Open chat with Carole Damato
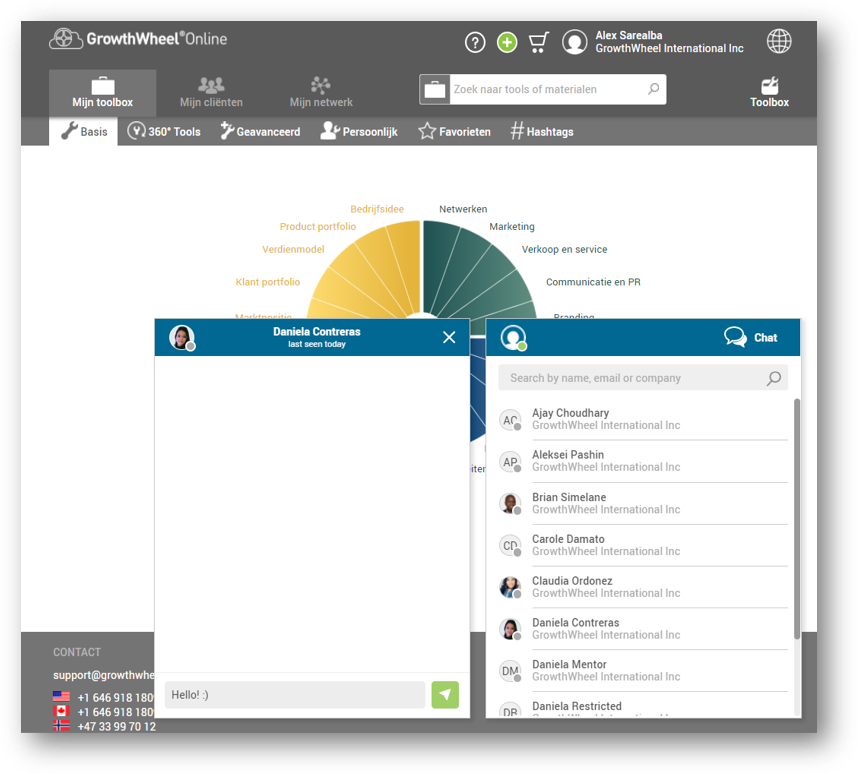This screenshot has width=858, height=774. [x=644, y=545]
